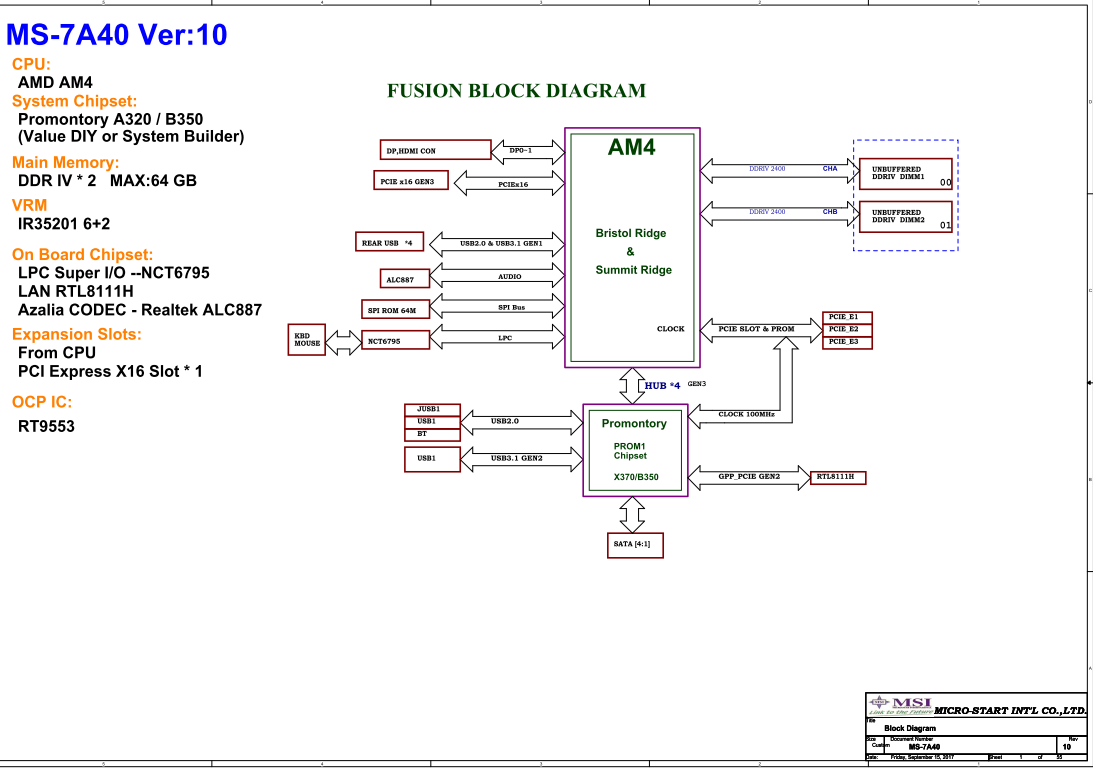Click the "HUB *4" label
Image resolution: width=1093 pixels, height=768 pixels.
click(x=662, y=385)
